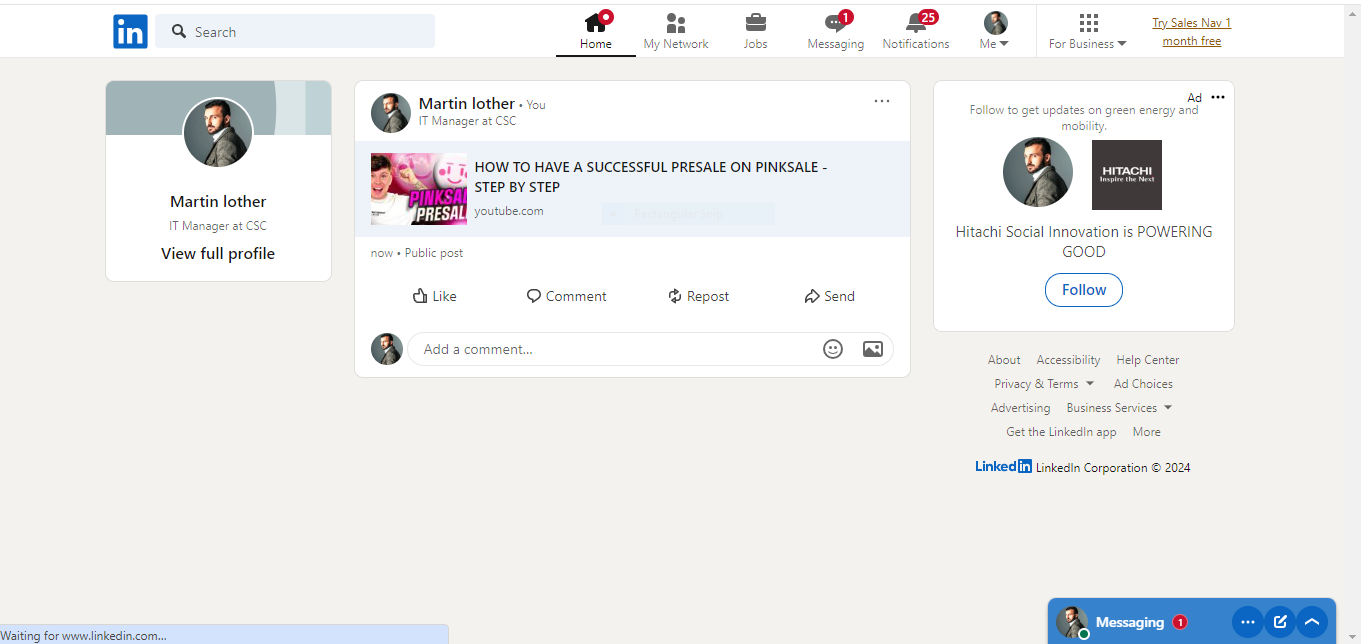Expand the Business Services dropdown
Viewport: 1361px width, 644px height.
click(1119, 408)
